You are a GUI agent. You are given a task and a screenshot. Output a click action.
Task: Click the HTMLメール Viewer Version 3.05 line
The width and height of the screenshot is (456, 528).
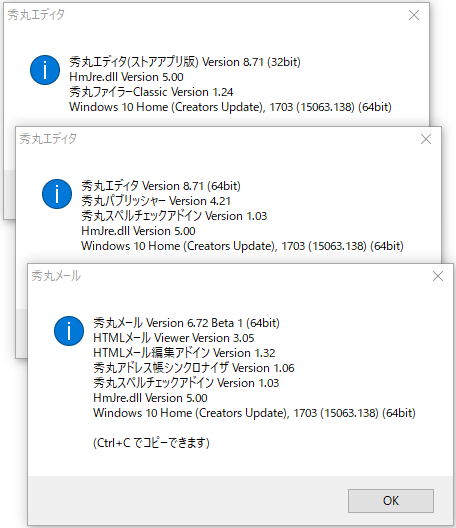(x=173, y=338)
